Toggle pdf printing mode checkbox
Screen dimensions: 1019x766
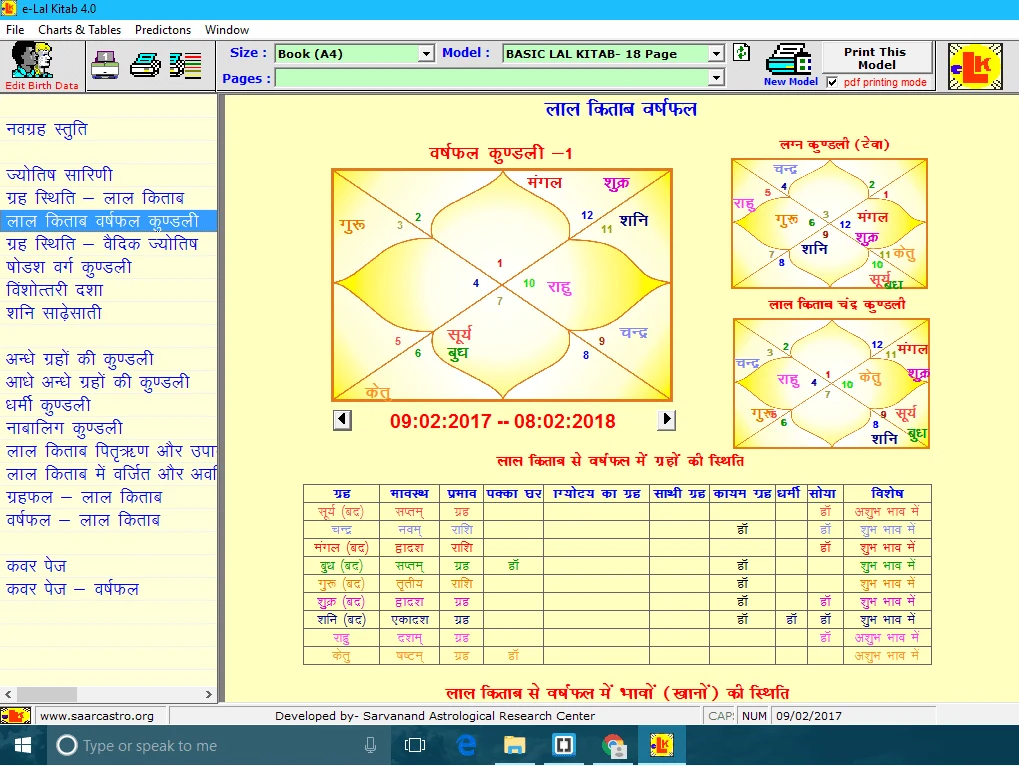[832, 82]
